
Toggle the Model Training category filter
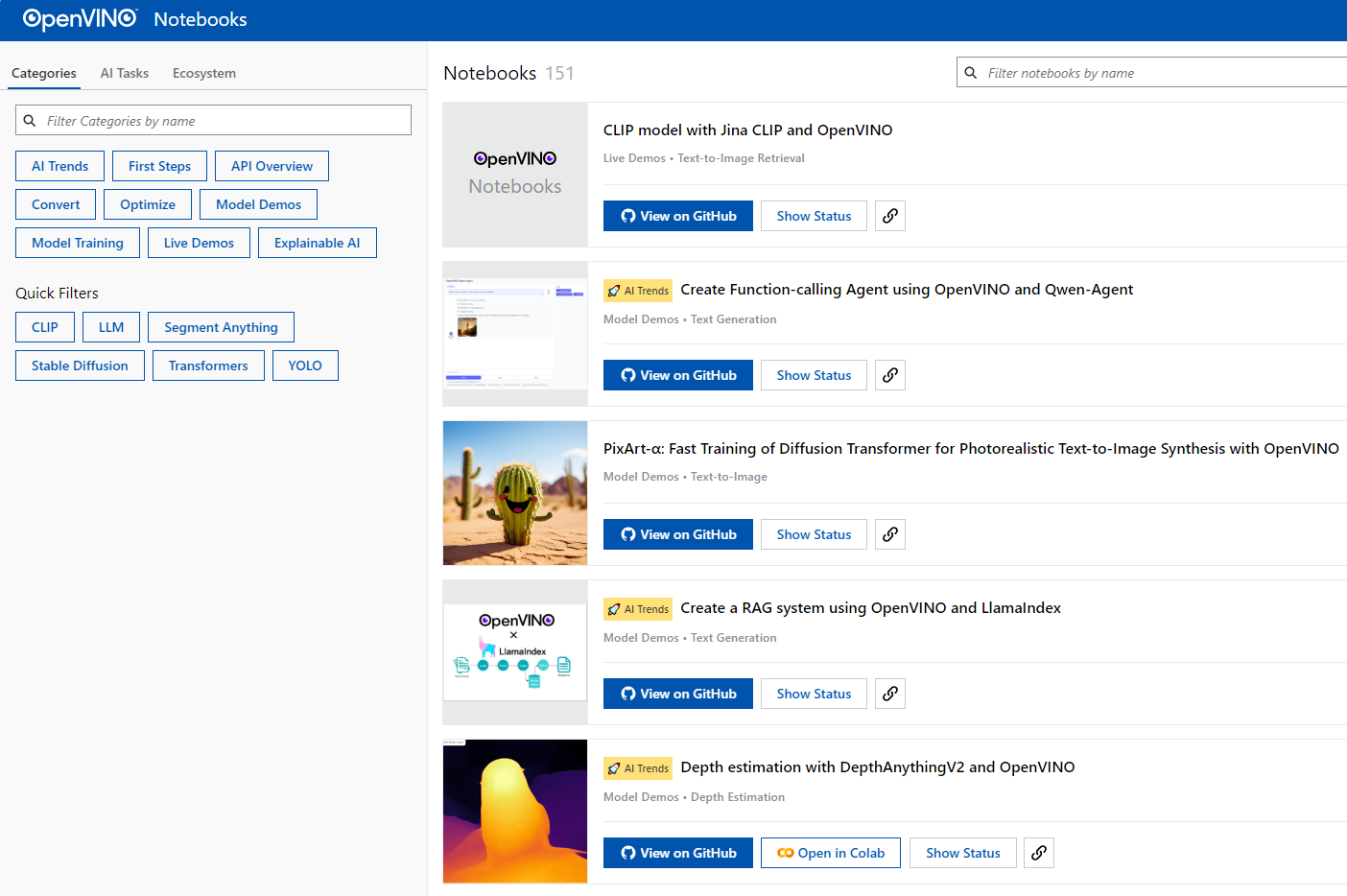click(78, 243)
